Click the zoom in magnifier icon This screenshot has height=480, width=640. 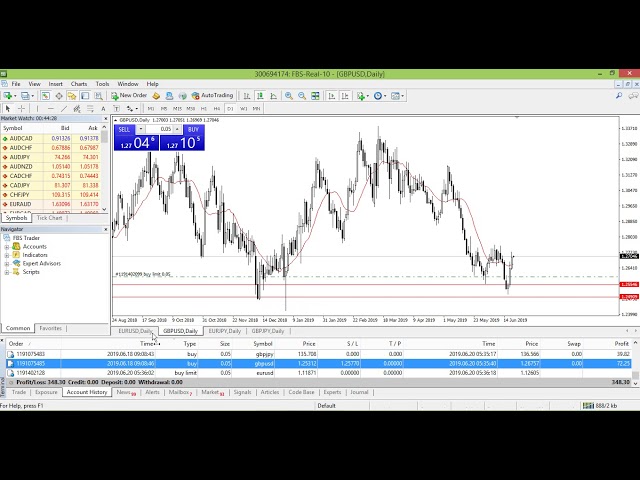(288, 96)
